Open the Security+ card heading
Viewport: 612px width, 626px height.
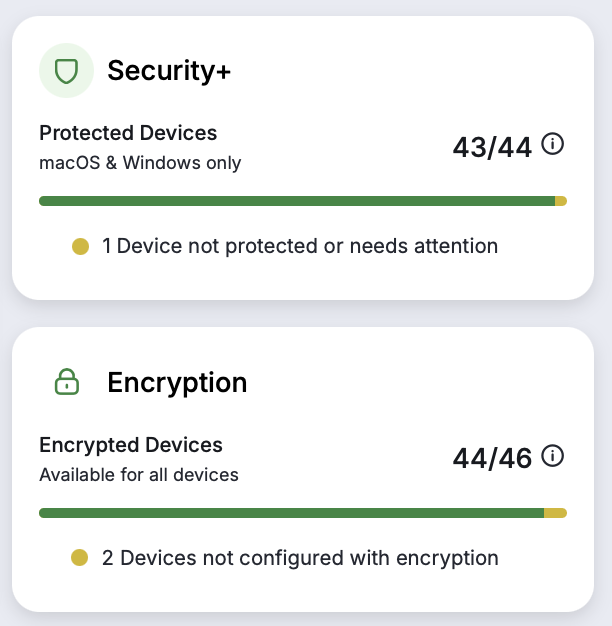pyautogui.click(x=170, y=70)
